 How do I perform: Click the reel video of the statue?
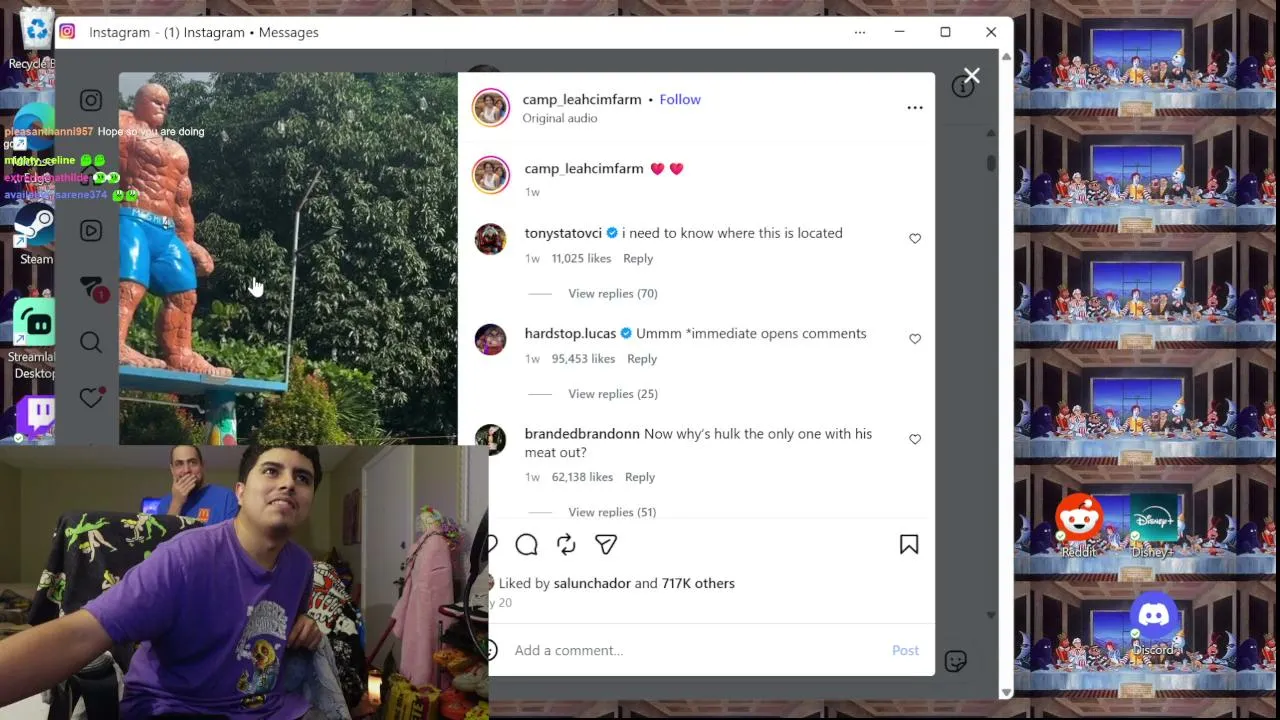[288, 258]
